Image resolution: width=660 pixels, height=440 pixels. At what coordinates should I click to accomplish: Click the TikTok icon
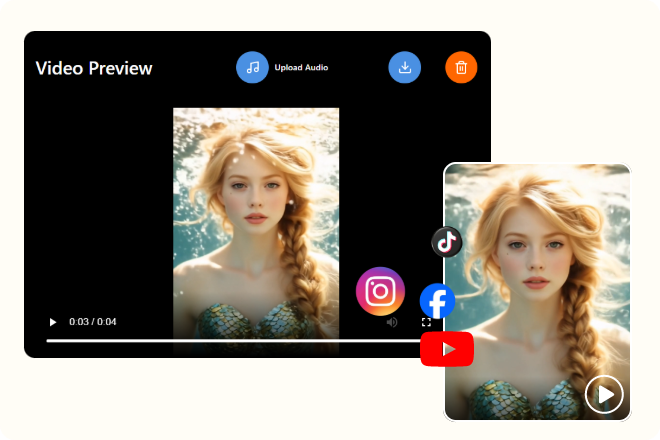[447, 242]
